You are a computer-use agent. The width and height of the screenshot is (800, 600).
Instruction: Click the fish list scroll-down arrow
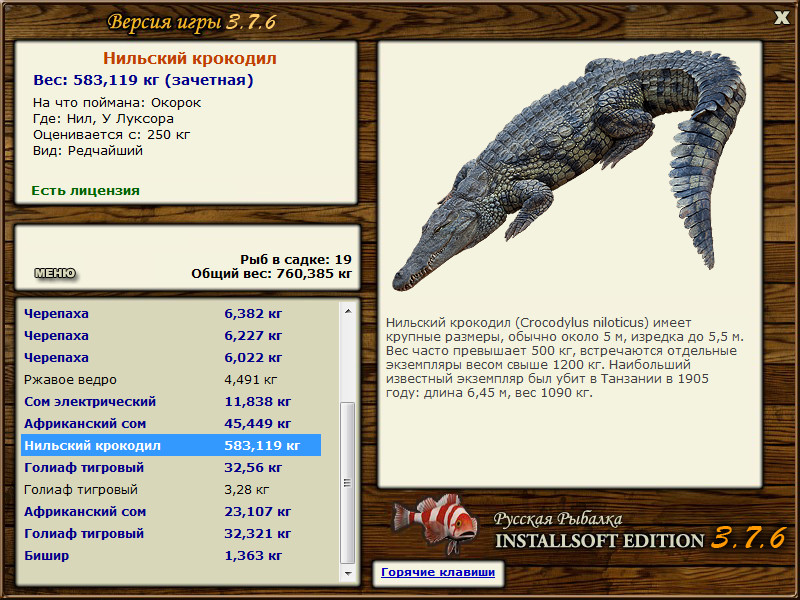tap(348, 573)
